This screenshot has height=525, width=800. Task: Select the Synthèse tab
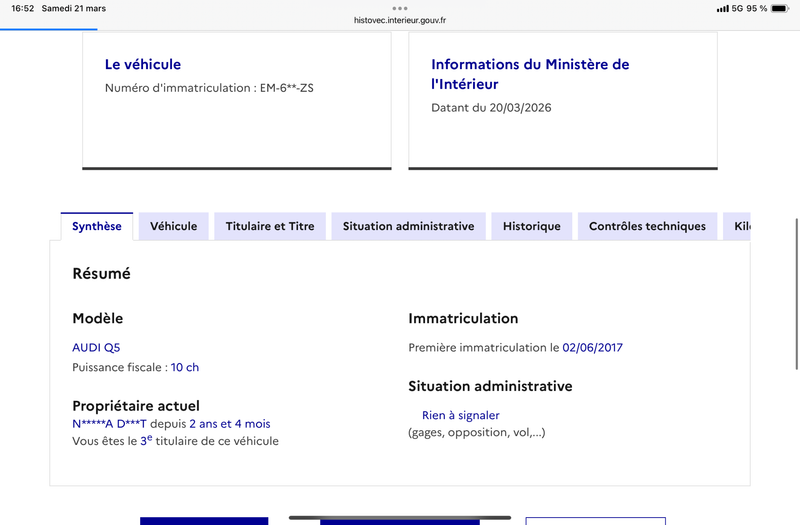pyautogui.click(x=97, y=226)
